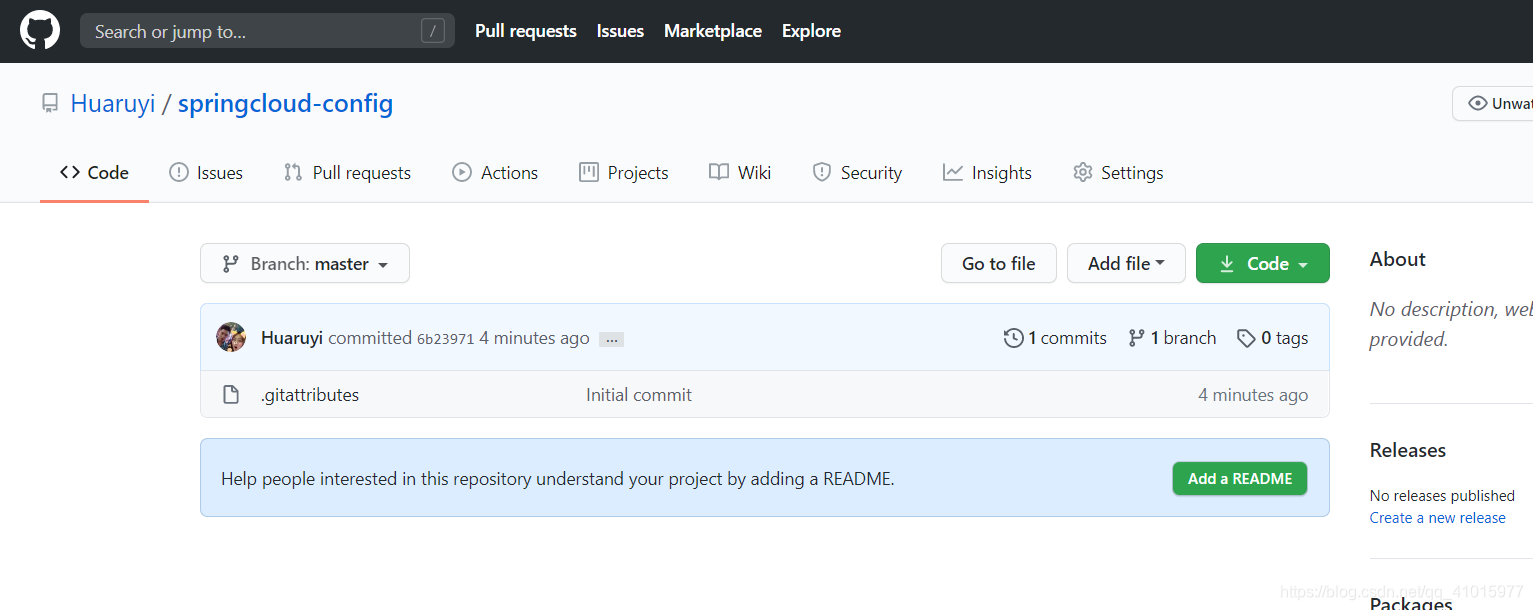Open the Projects tab
1533x610 pixels.
coord(624,172)
